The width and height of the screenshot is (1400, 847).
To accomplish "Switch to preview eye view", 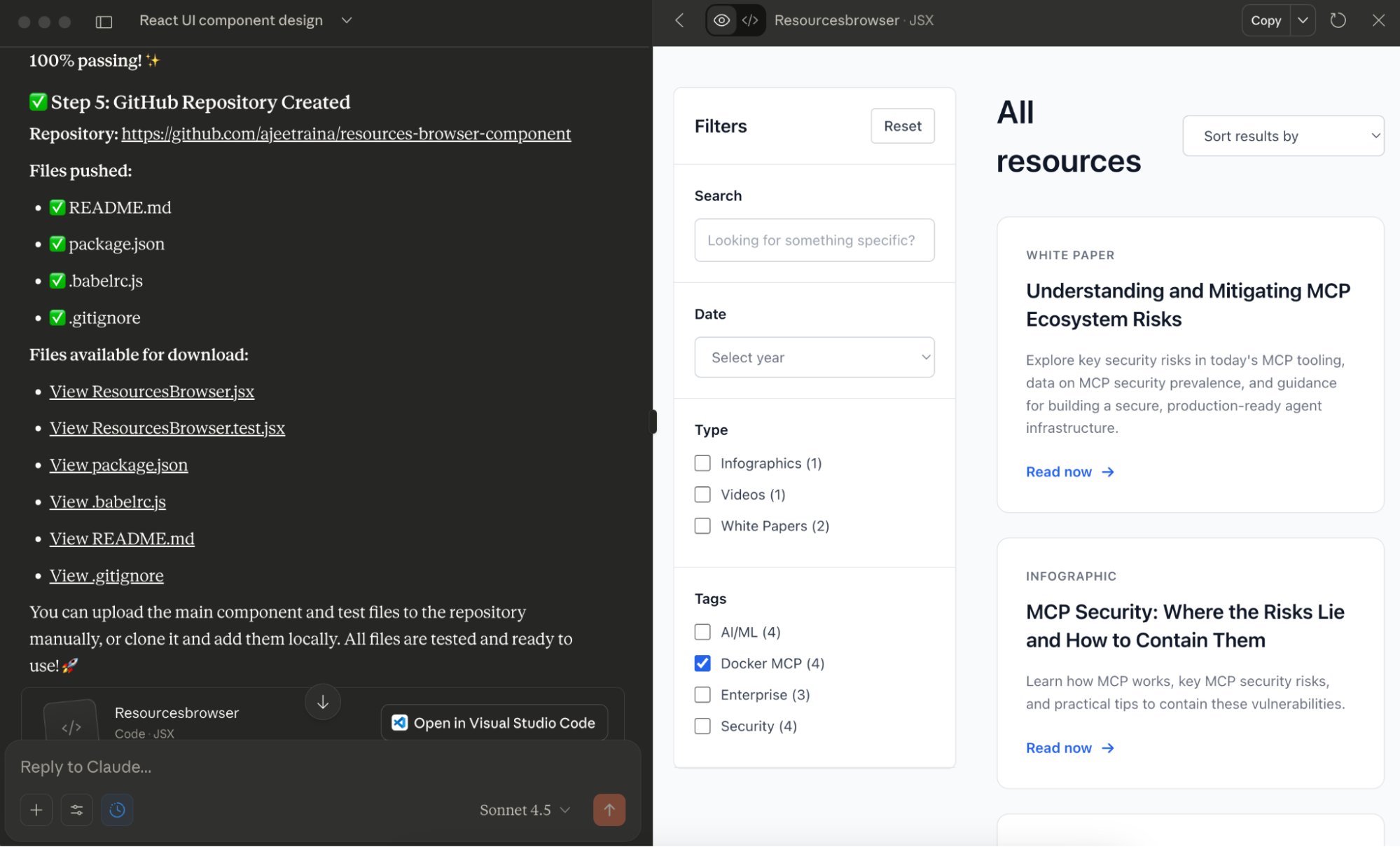I will click(x=721, y=20).
